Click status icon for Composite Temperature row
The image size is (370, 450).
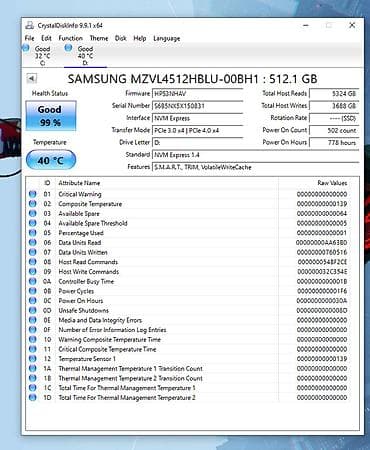(x=32, y=204)
